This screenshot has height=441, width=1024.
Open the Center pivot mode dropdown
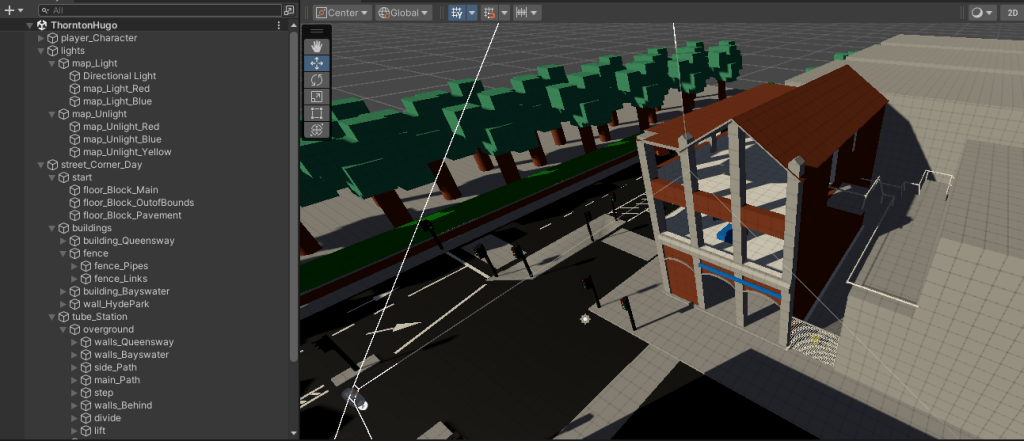pyautogui.click(x=341, y=13)
